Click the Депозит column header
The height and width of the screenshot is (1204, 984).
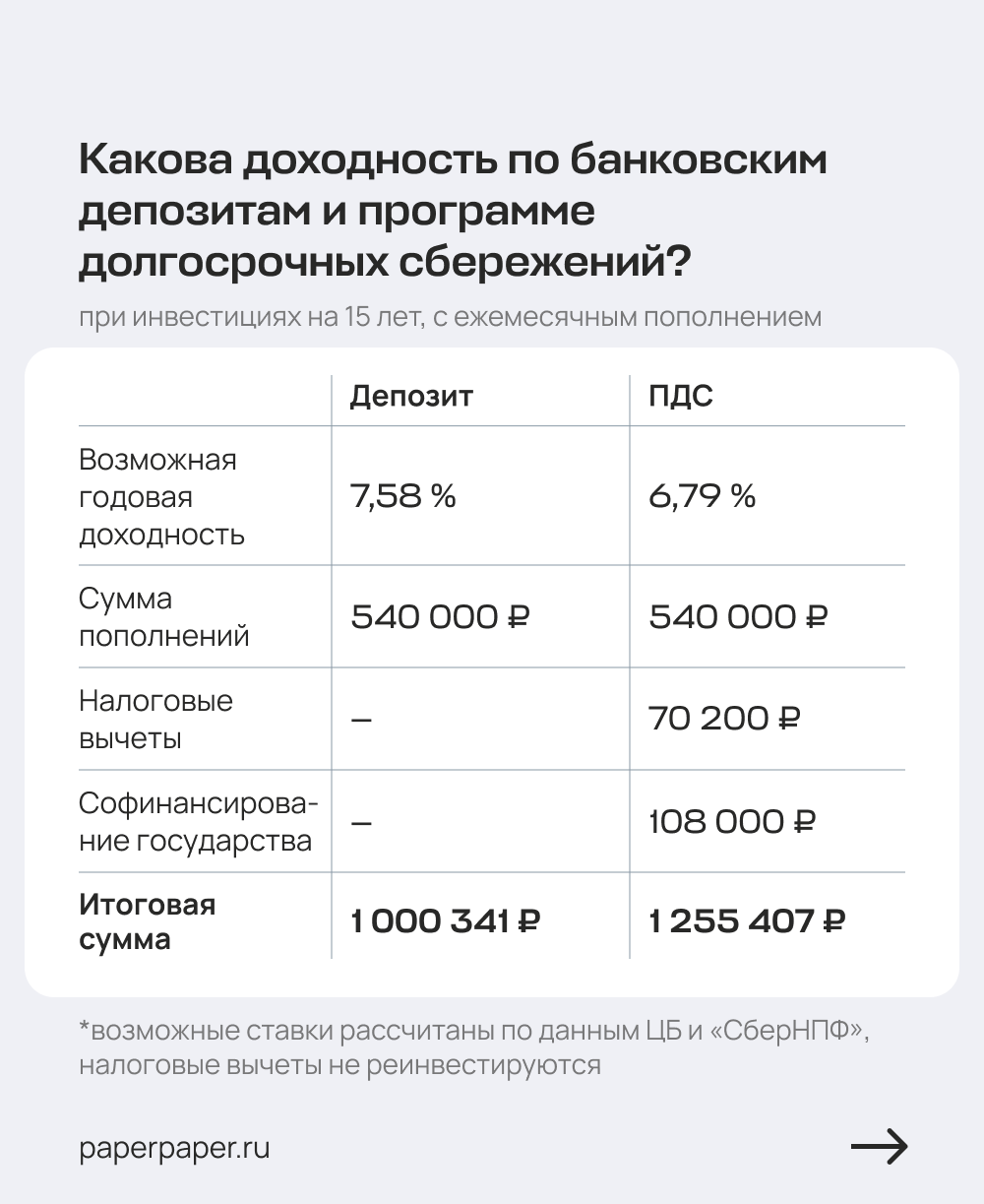tap(411, 396)
